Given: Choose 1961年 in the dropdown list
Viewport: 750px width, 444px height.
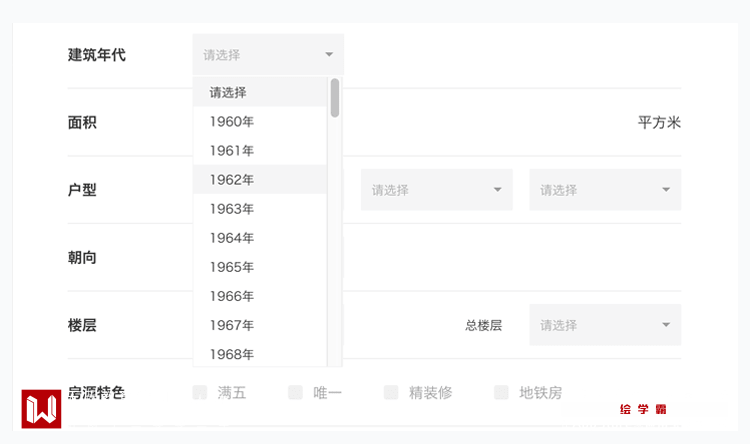Looking at the screenshot, I should 232,151.
